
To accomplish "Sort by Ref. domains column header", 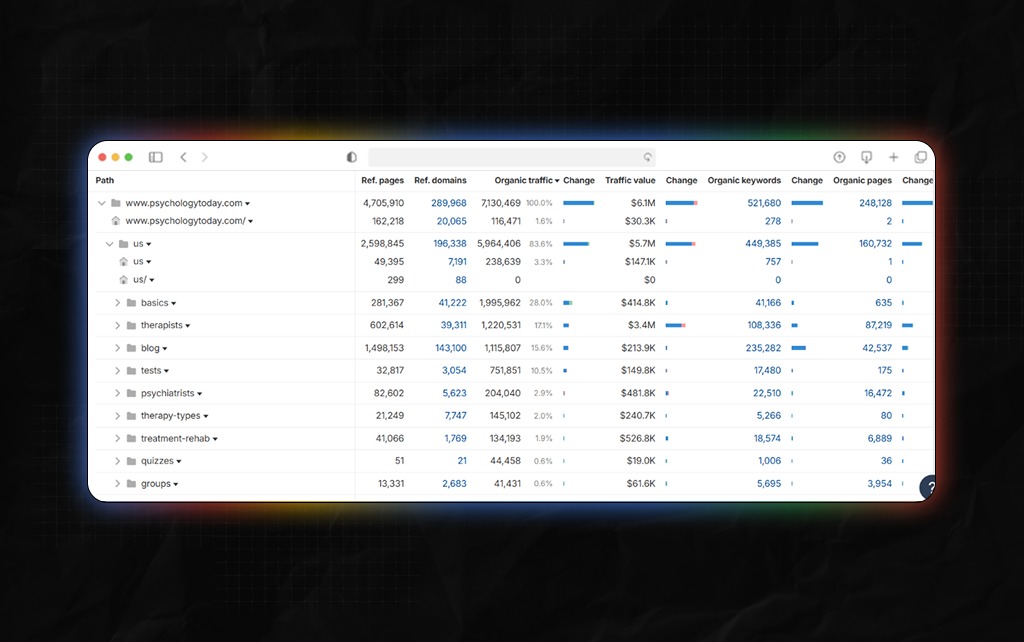I will click(x=440, y=180).
